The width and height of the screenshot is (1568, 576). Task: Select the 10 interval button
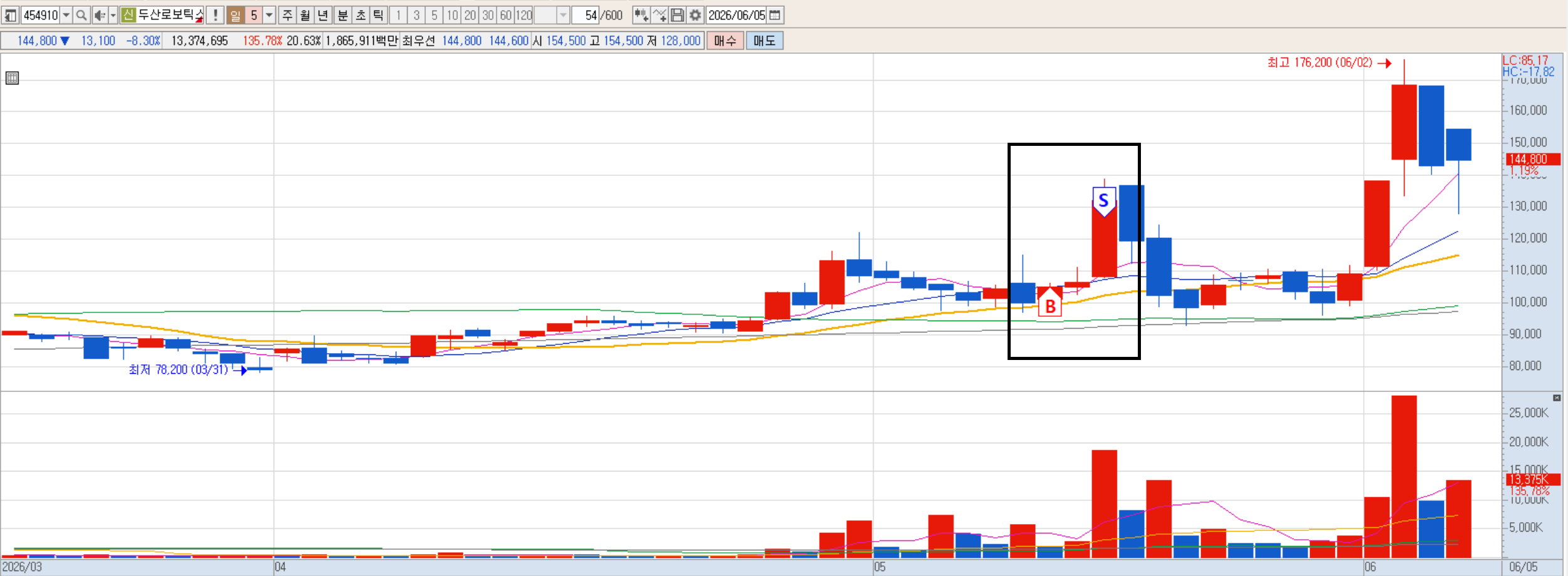pos(452,15)
